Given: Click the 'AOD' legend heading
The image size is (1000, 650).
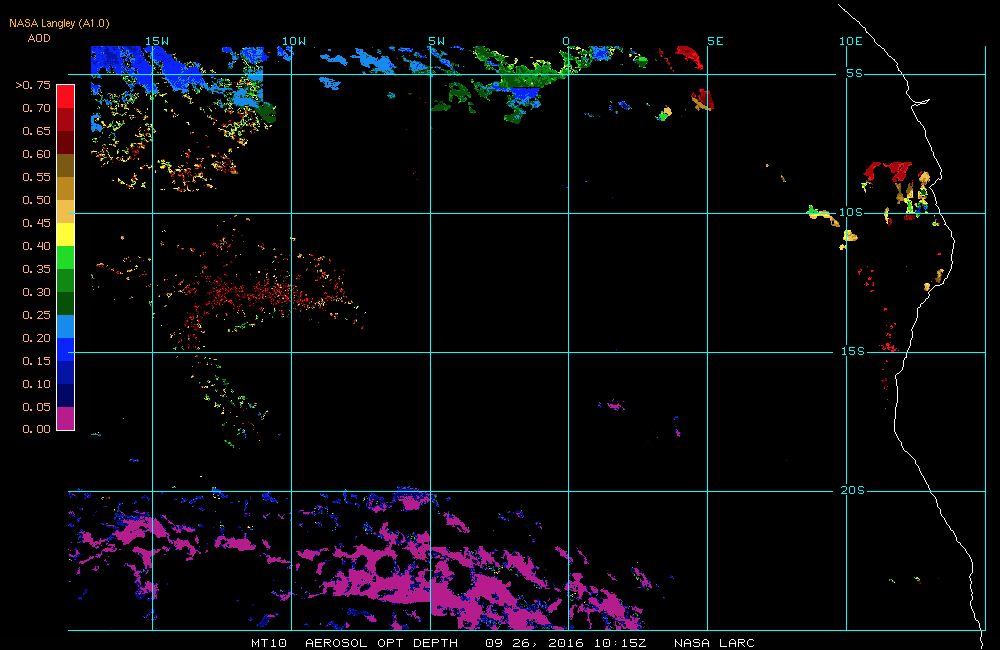Looking at the screenshot, I should (x=39, y=38).
